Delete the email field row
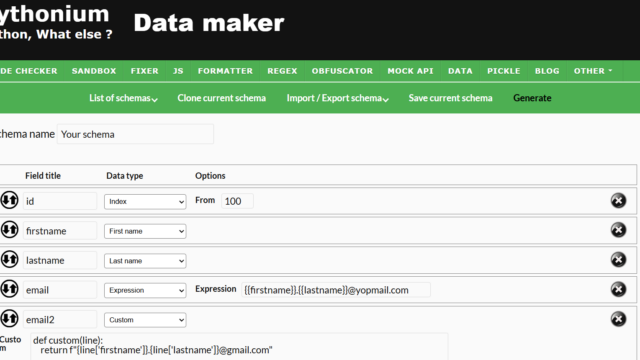Screen dimensions: 640x360 click(618, 289)
